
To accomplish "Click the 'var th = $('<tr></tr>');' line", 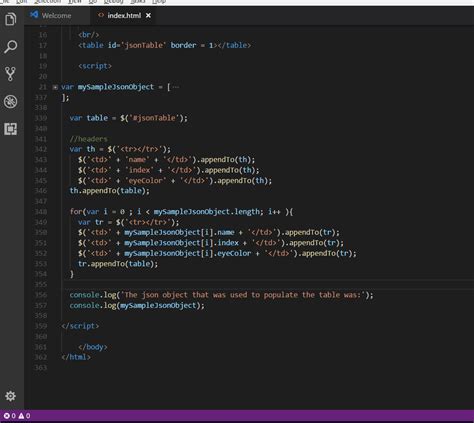I will (x=120, y=149).
